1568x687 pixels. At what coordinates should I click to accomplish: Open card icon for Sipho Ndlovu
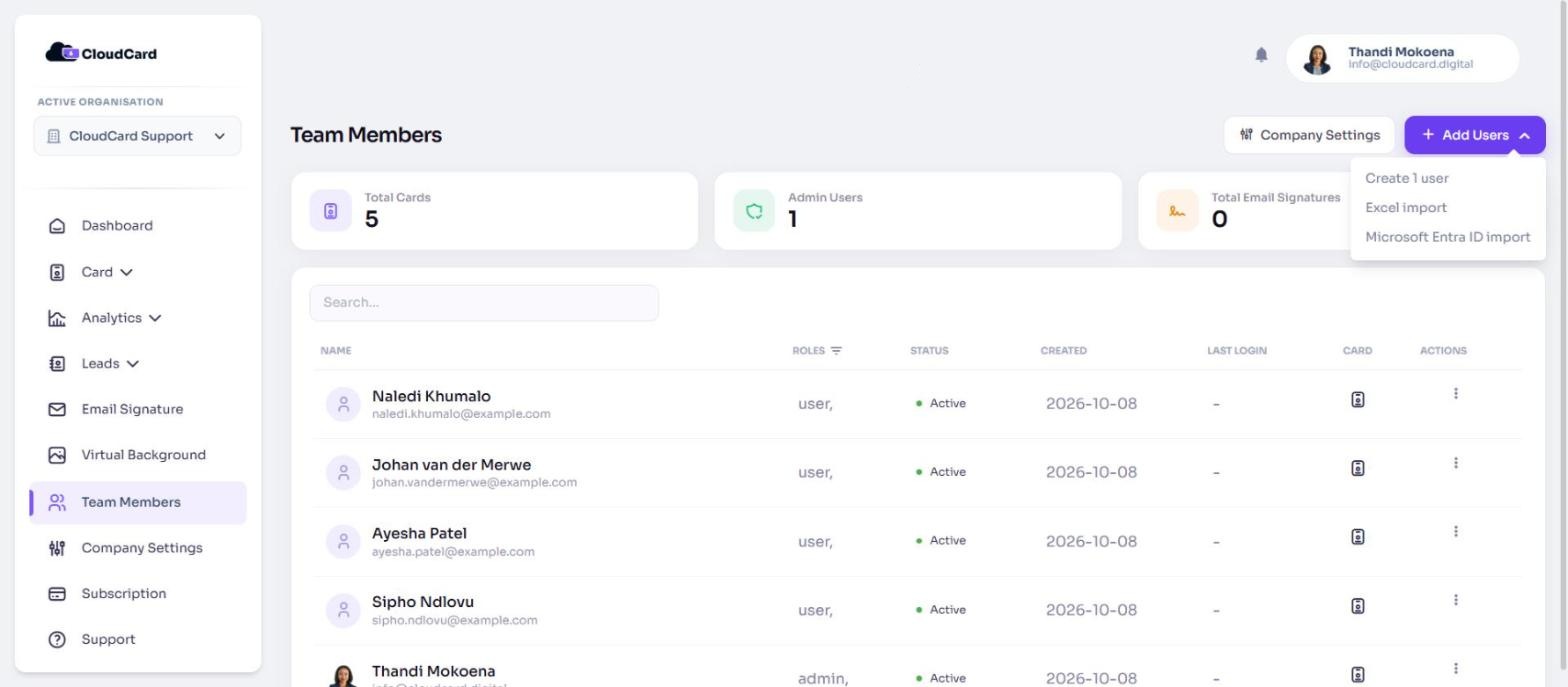(x=1358, y=606)
